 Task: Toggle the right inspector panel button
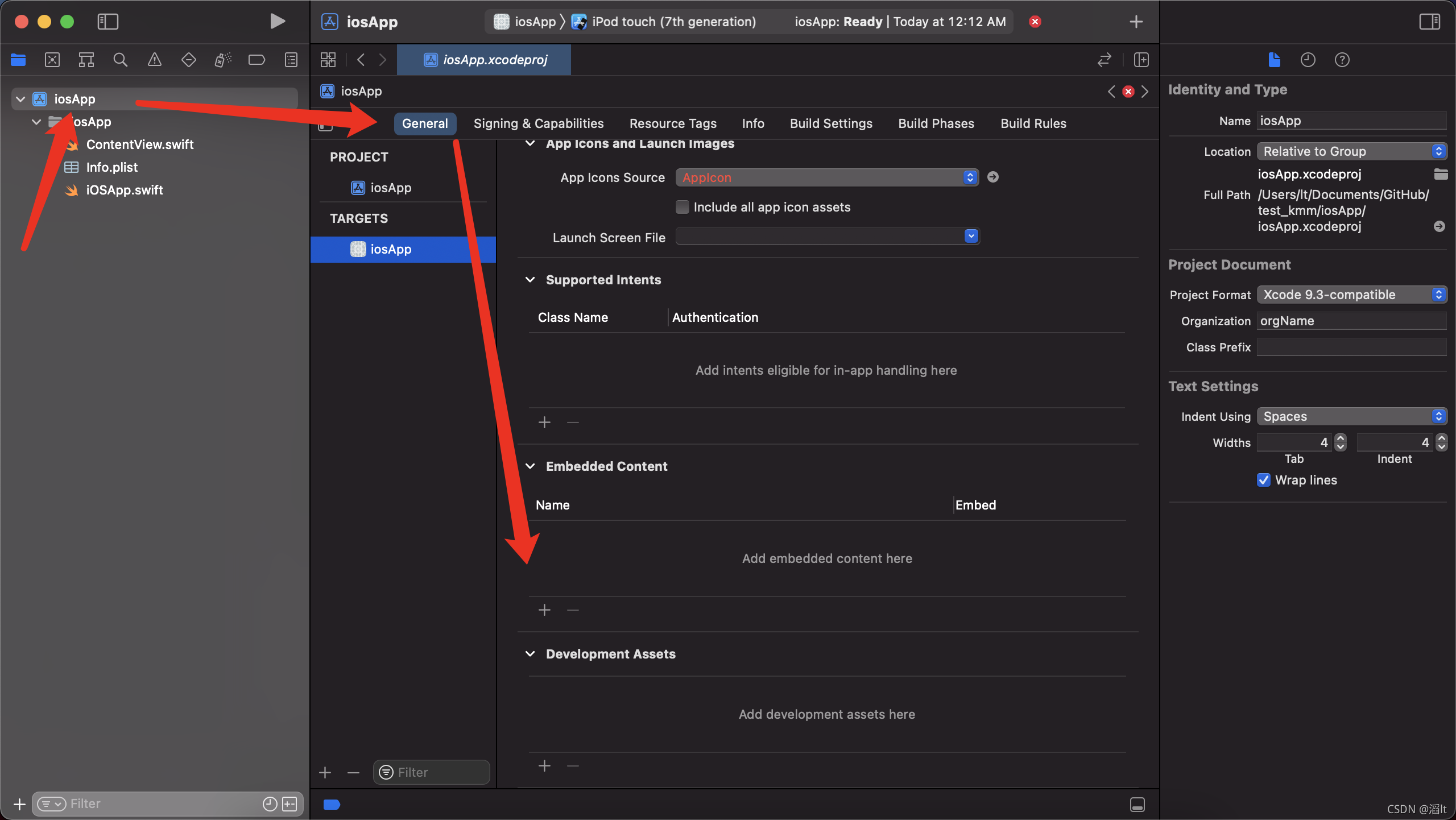1429,22
